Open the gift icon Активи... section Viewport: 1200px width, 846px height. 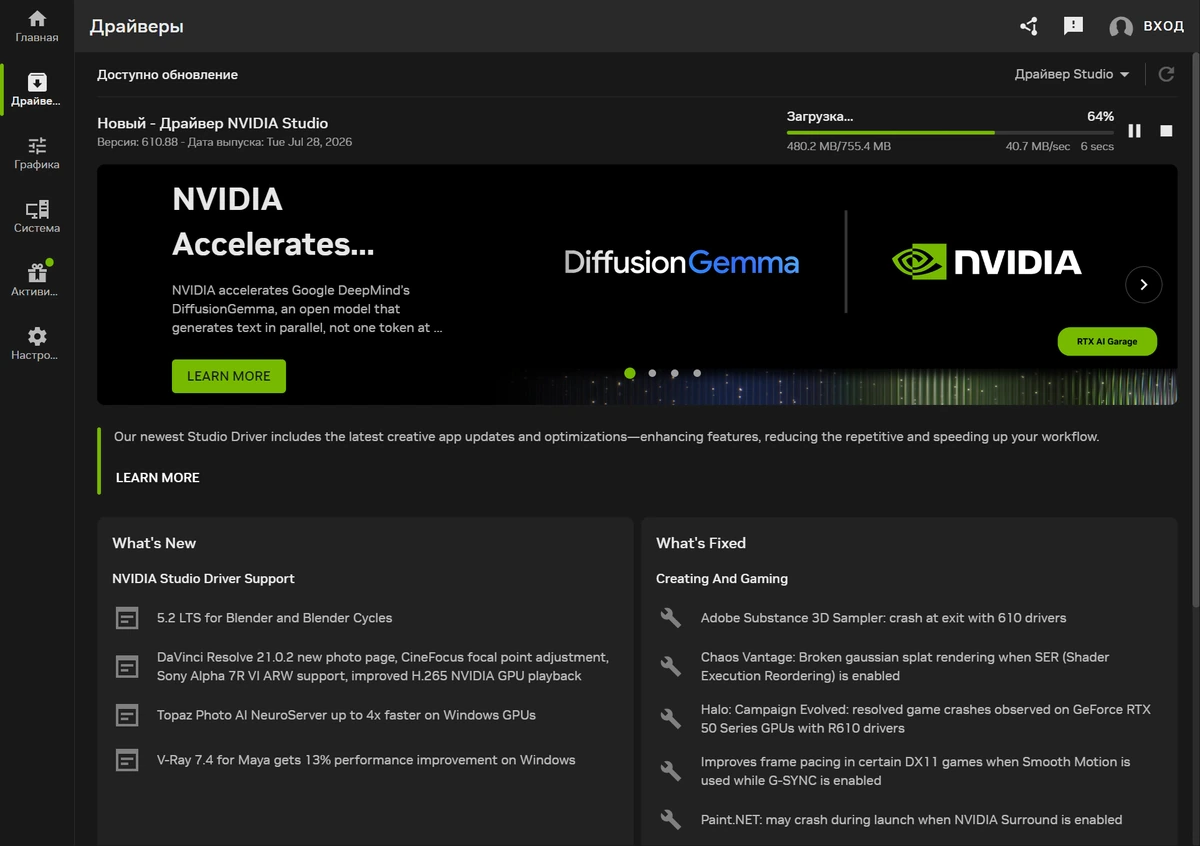click(37, 280)
